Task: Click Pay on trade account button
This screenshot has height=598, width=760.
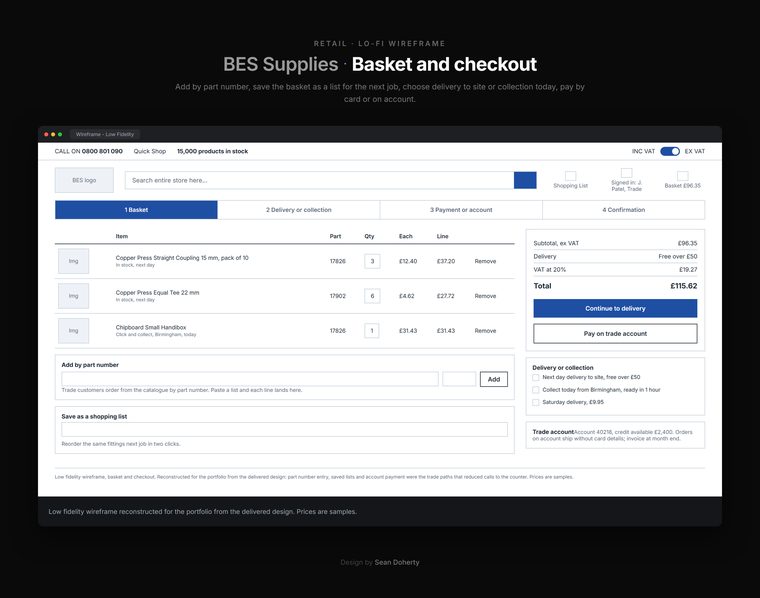Action: coord(615,333)
